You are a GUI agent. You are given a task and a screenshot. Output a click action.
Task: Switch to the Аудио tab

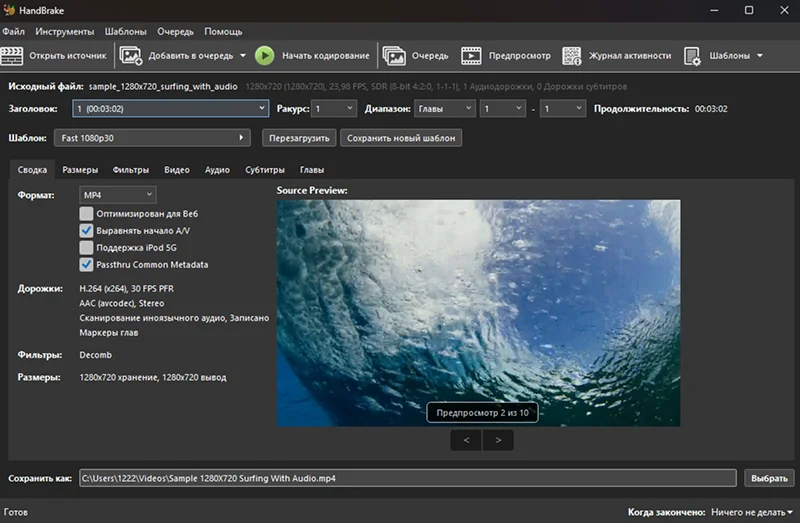[x=217, y=170]
